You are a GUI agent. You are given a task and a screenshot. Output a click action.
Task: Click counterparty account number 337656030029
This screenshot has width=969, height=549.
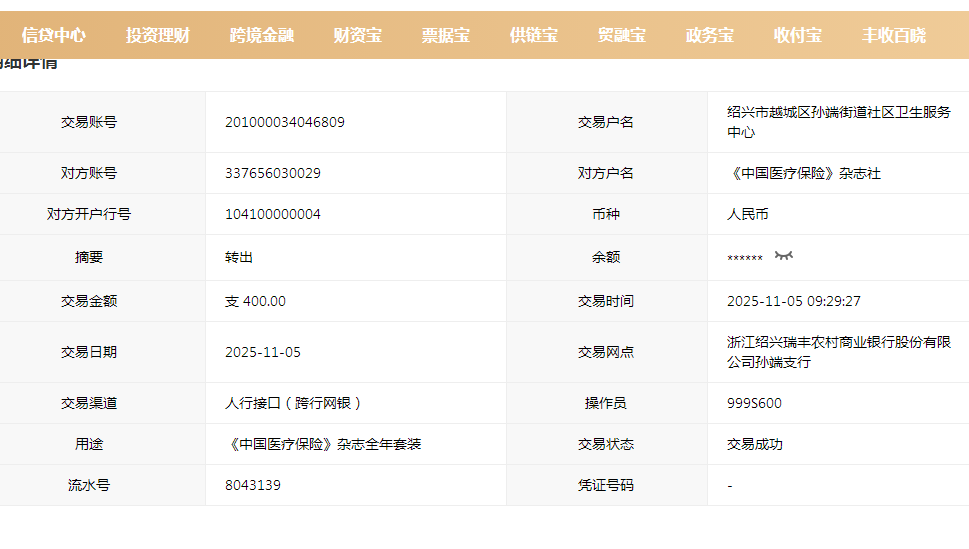273,173
